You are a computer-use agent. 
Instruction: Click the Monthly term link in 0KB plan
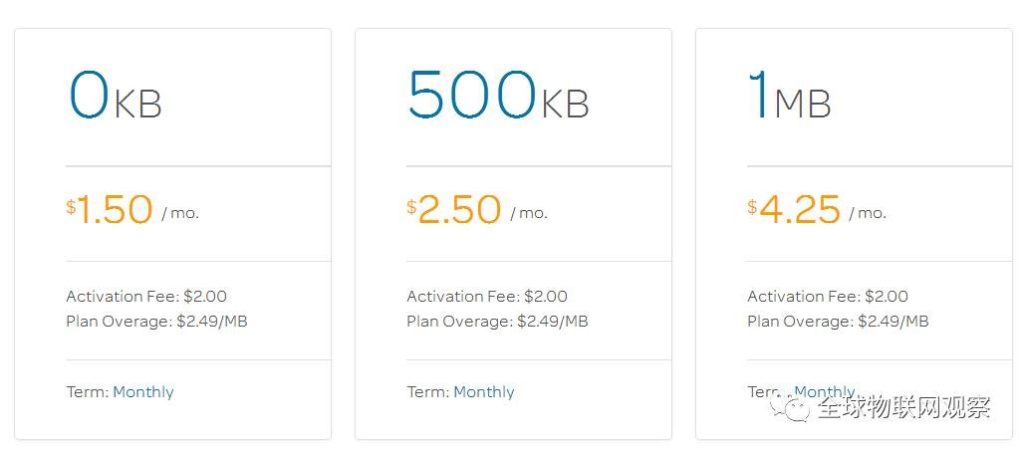tap(143, 392)
